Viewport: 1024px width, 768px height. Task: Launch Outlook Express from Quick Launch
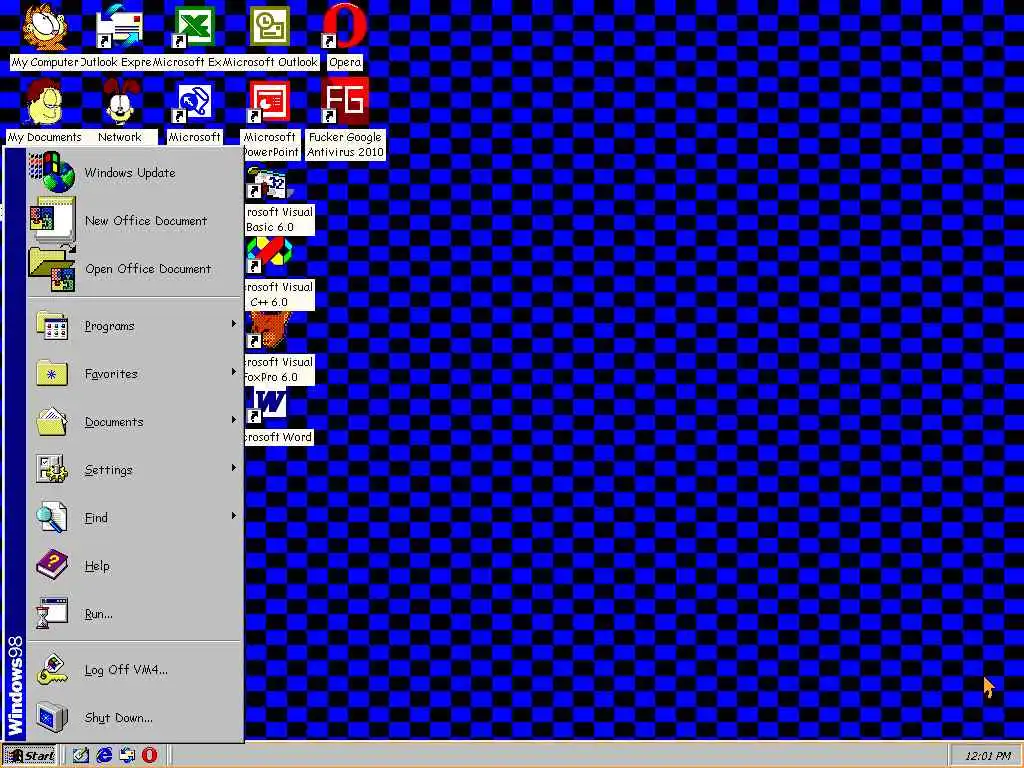pos(127,756)
